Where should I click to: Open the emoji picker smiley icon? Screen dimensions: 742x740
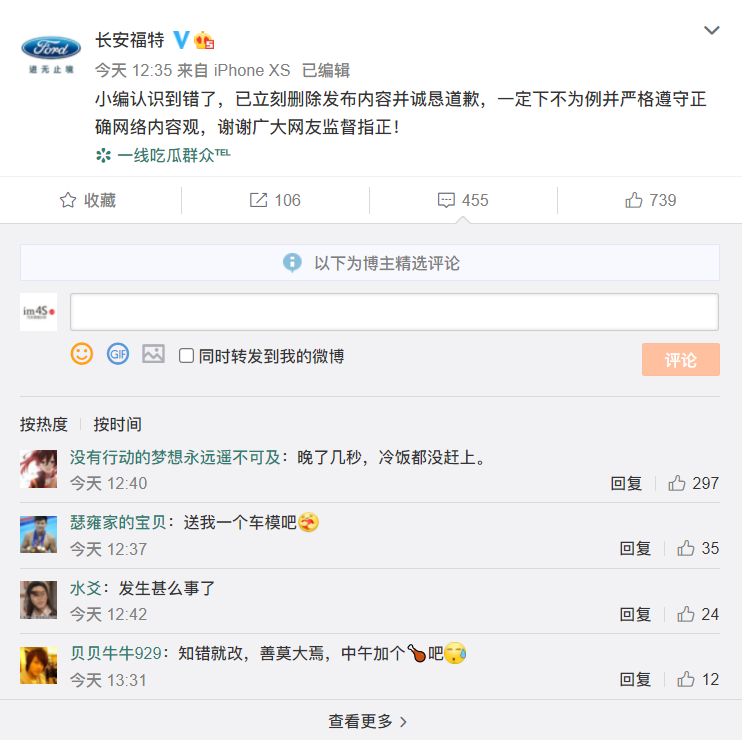pos(82,354)
